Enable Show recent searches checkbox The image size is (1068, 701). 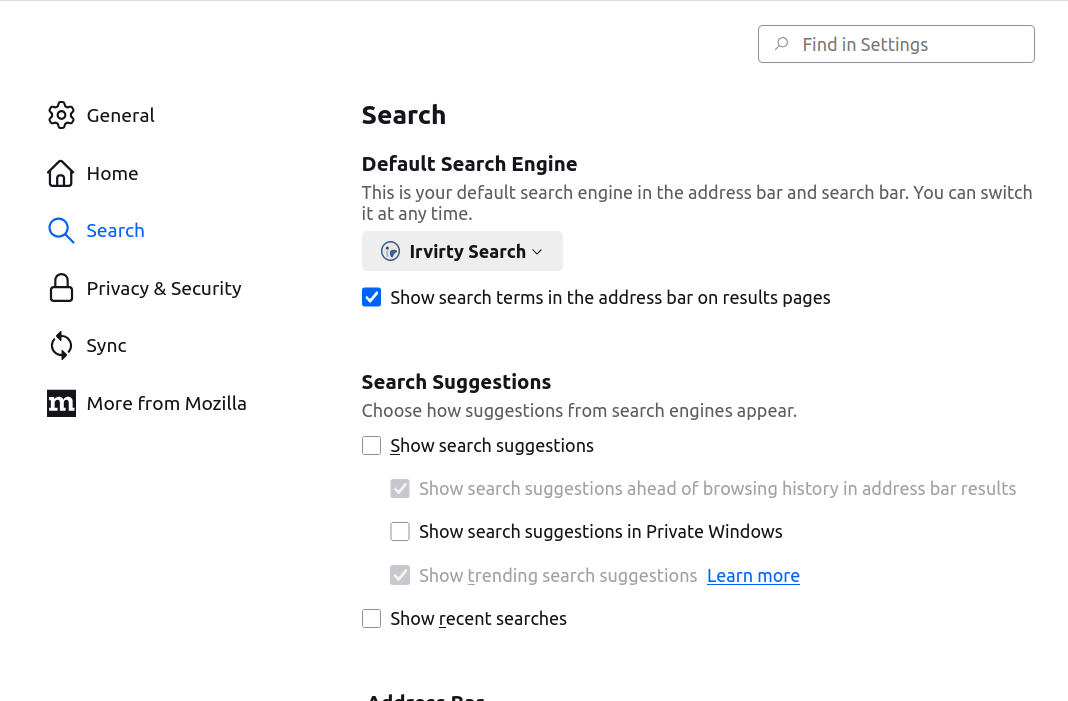point(372,619)
